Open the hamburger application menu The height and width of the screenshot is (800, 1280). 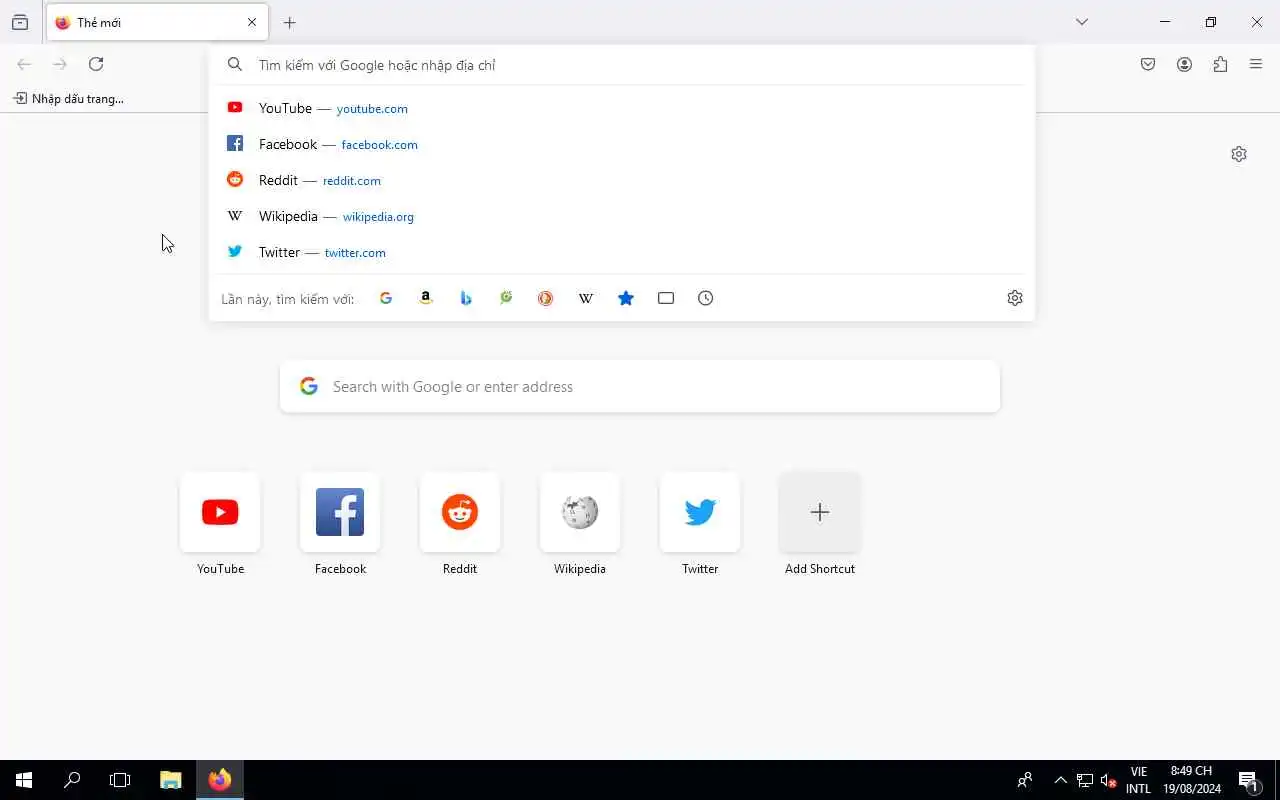(1256, 64)
